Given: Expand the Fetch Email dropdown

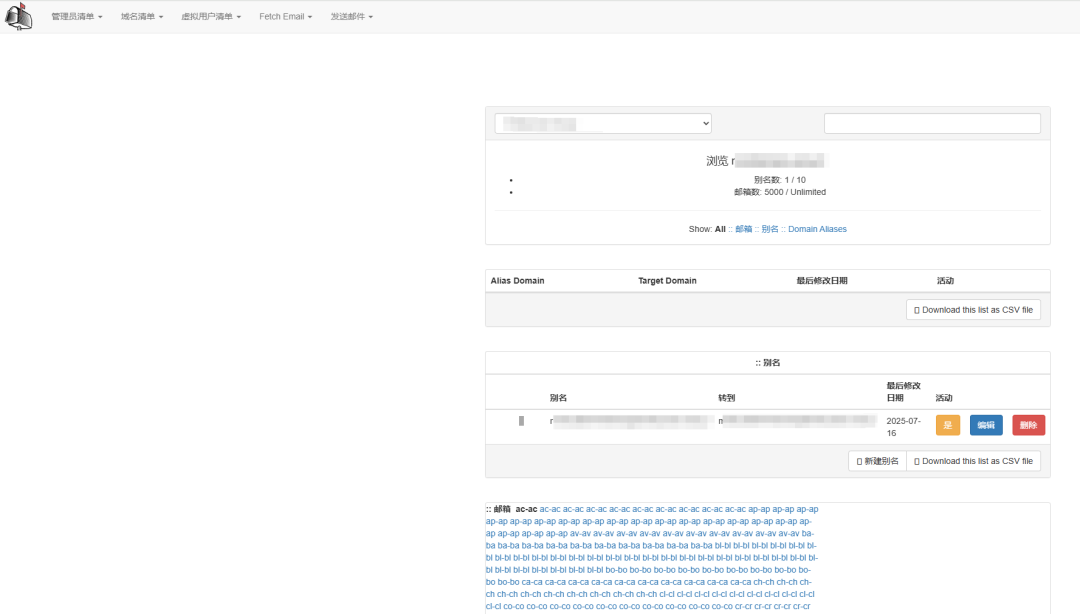Looking at the screenshot, I should point(285,17).
